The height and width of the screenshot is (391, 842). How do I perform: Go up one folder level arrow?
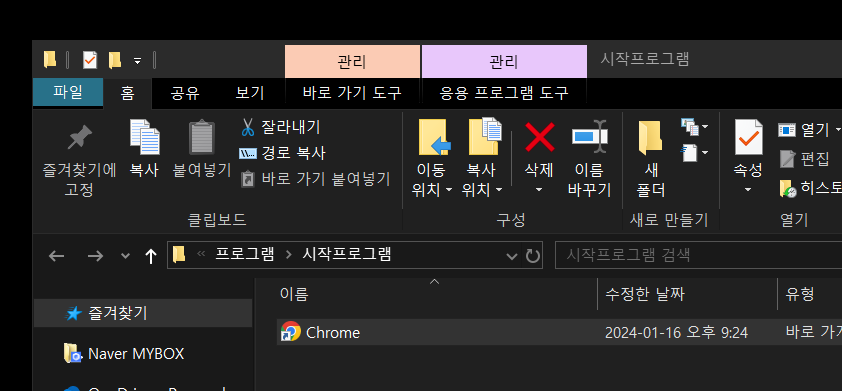(151, 256)
